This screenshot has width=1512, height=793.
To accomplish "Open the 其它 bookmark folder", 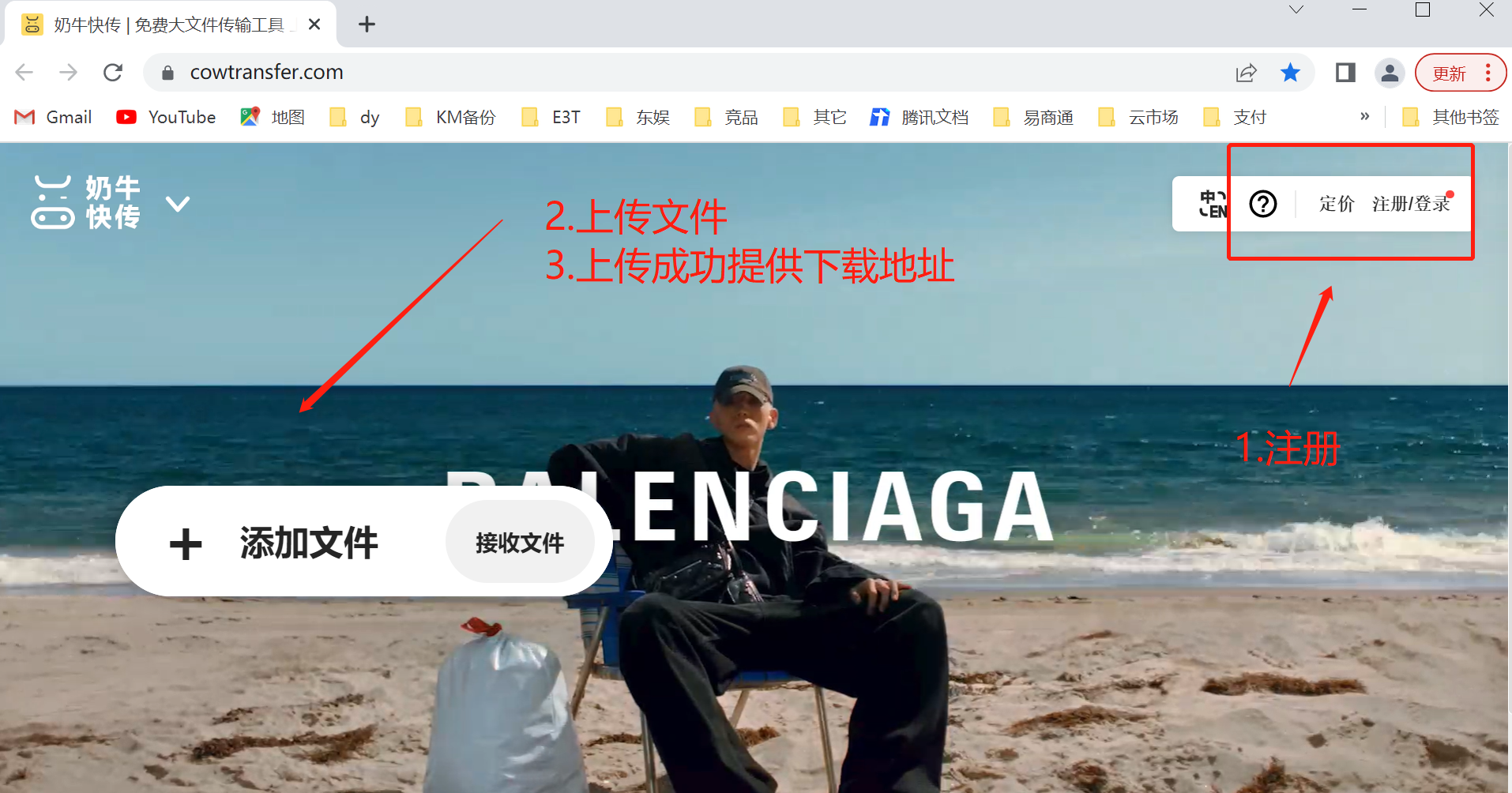I will point(814,117).
